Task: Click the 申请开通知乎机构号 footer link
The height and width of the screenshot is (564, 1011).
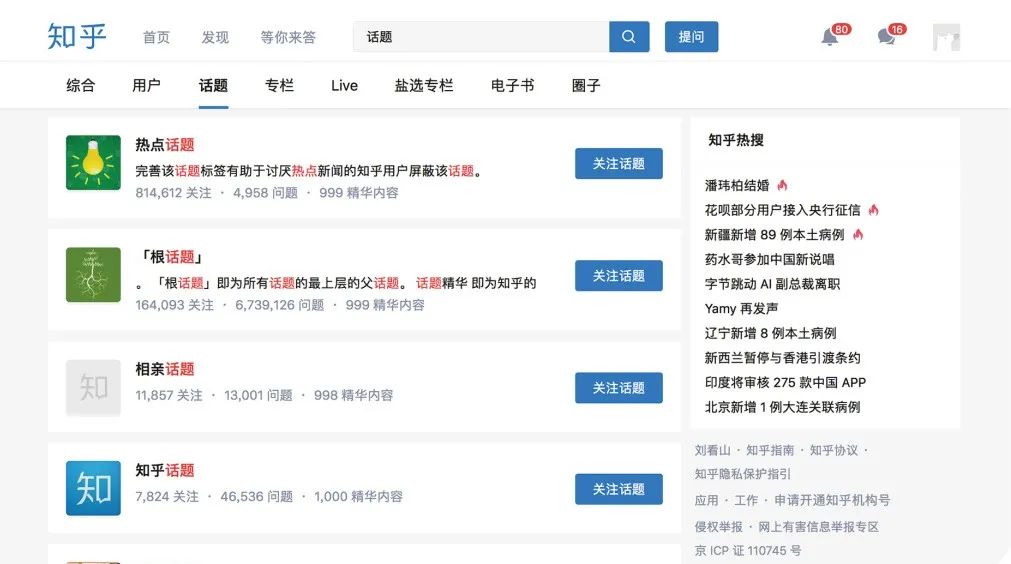Action: pos(832,500)
